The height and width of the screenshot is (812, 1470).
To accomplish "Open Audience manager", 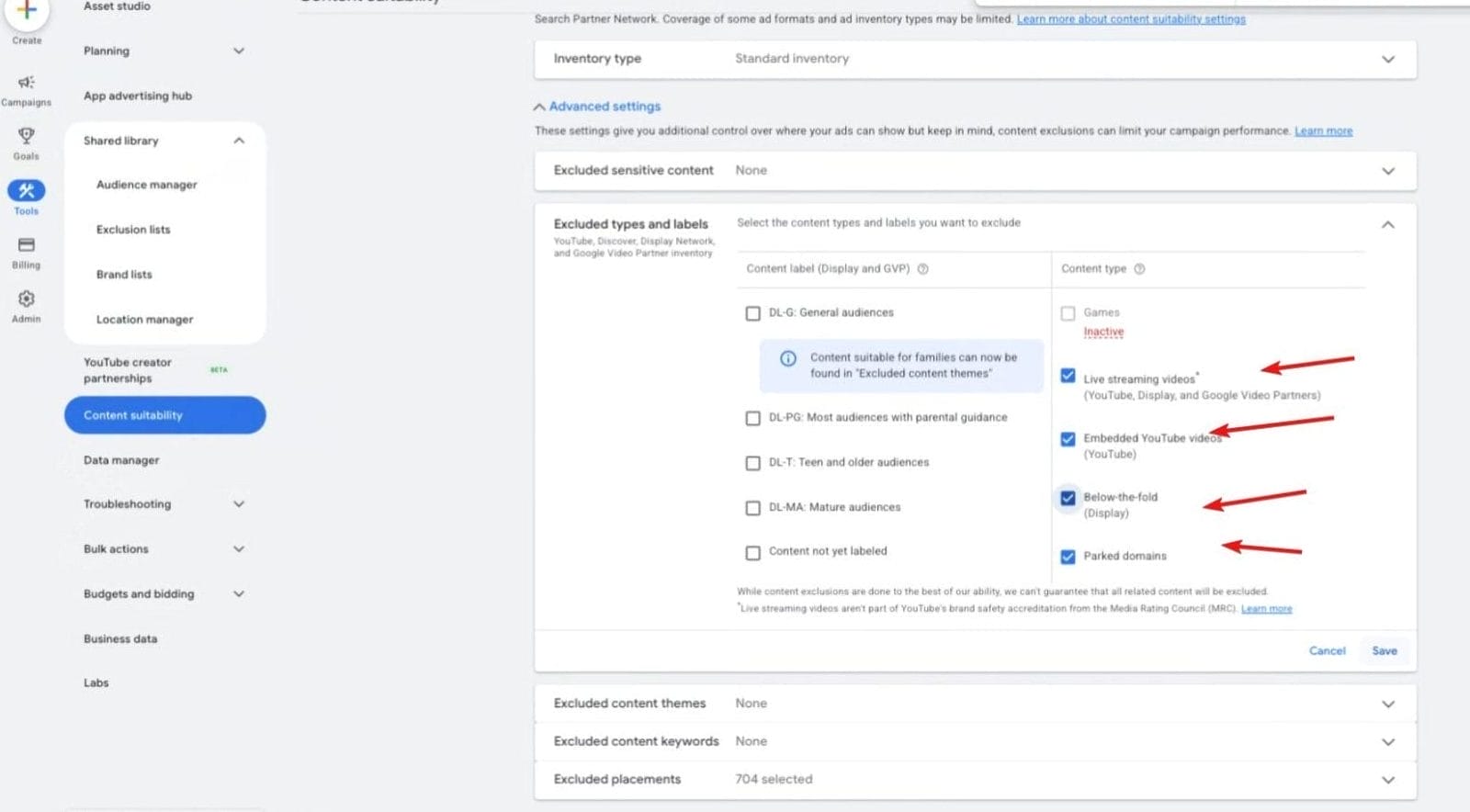I will pyautogui.click(x=147, y=185).
